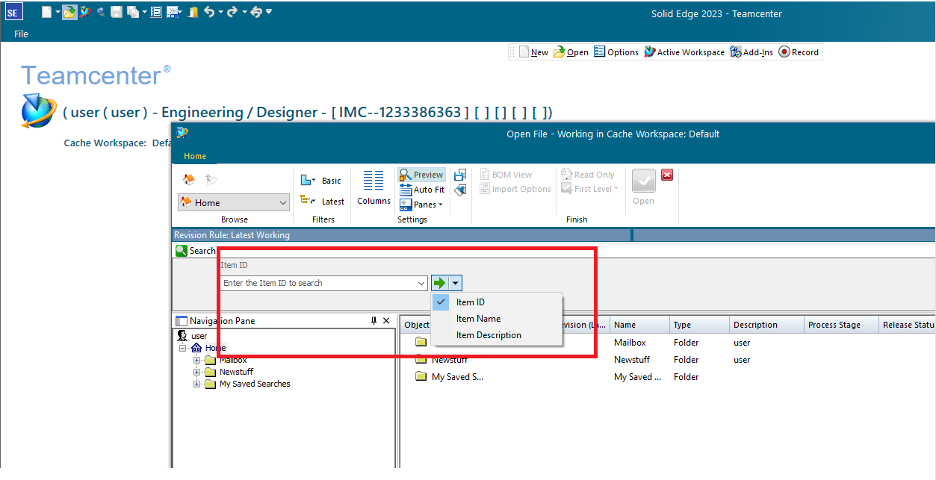Click the red cancel X icon in Finish group
936x480 pixels.
(667, 175)
